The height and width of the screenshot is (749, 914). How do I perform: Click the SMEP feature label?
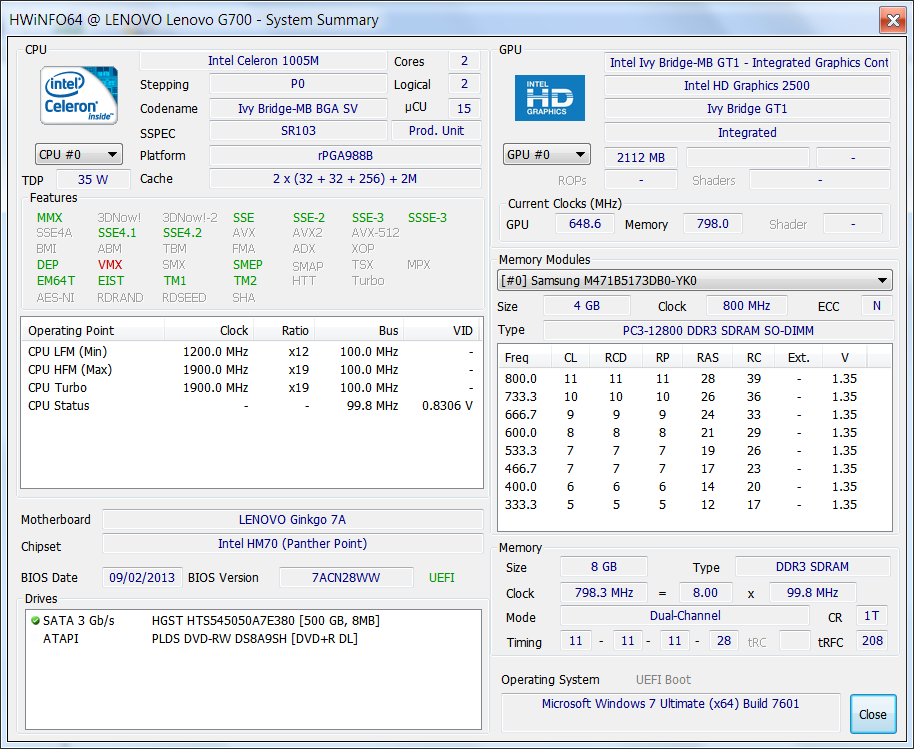tap(248, 265)
